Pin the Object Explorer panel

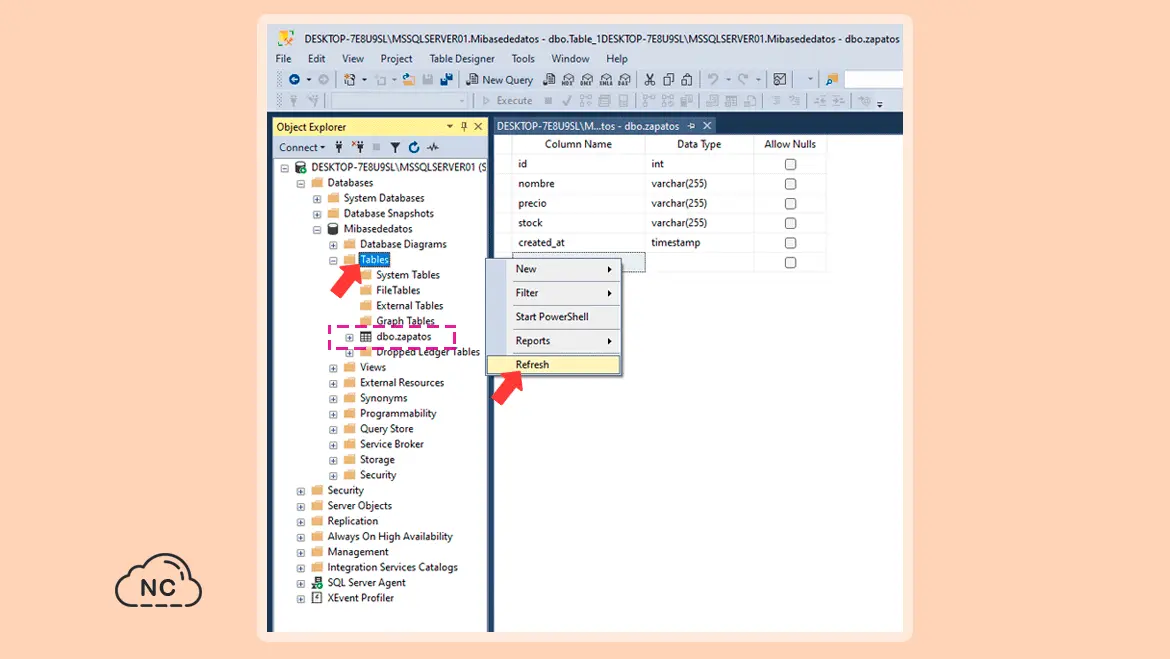click(x=464, y=127)
